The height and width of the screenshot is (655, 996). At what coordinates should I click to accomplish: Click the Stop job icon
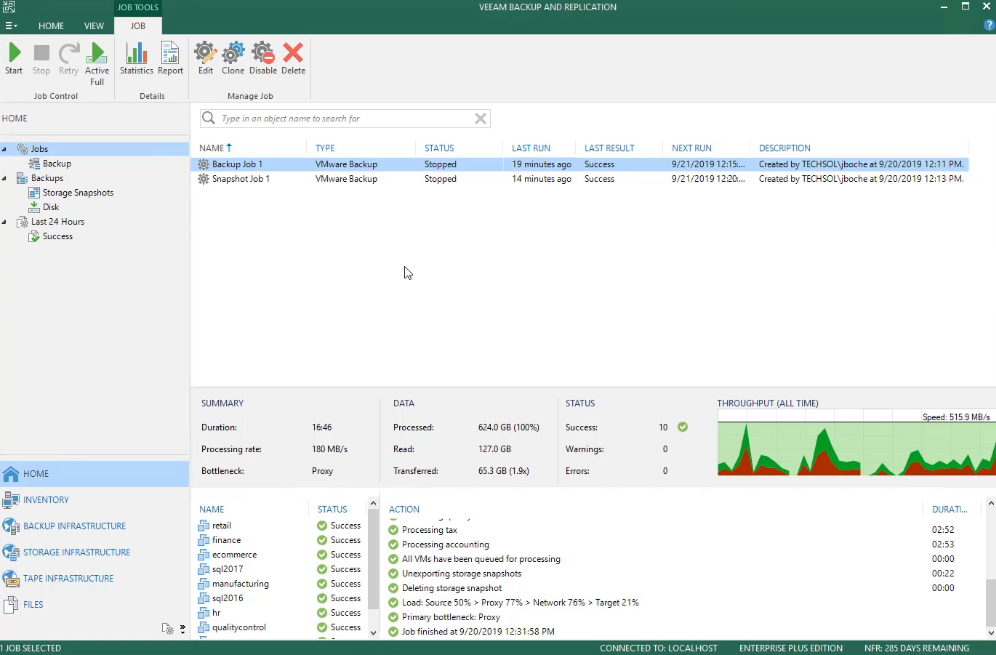tap(41, 58)
